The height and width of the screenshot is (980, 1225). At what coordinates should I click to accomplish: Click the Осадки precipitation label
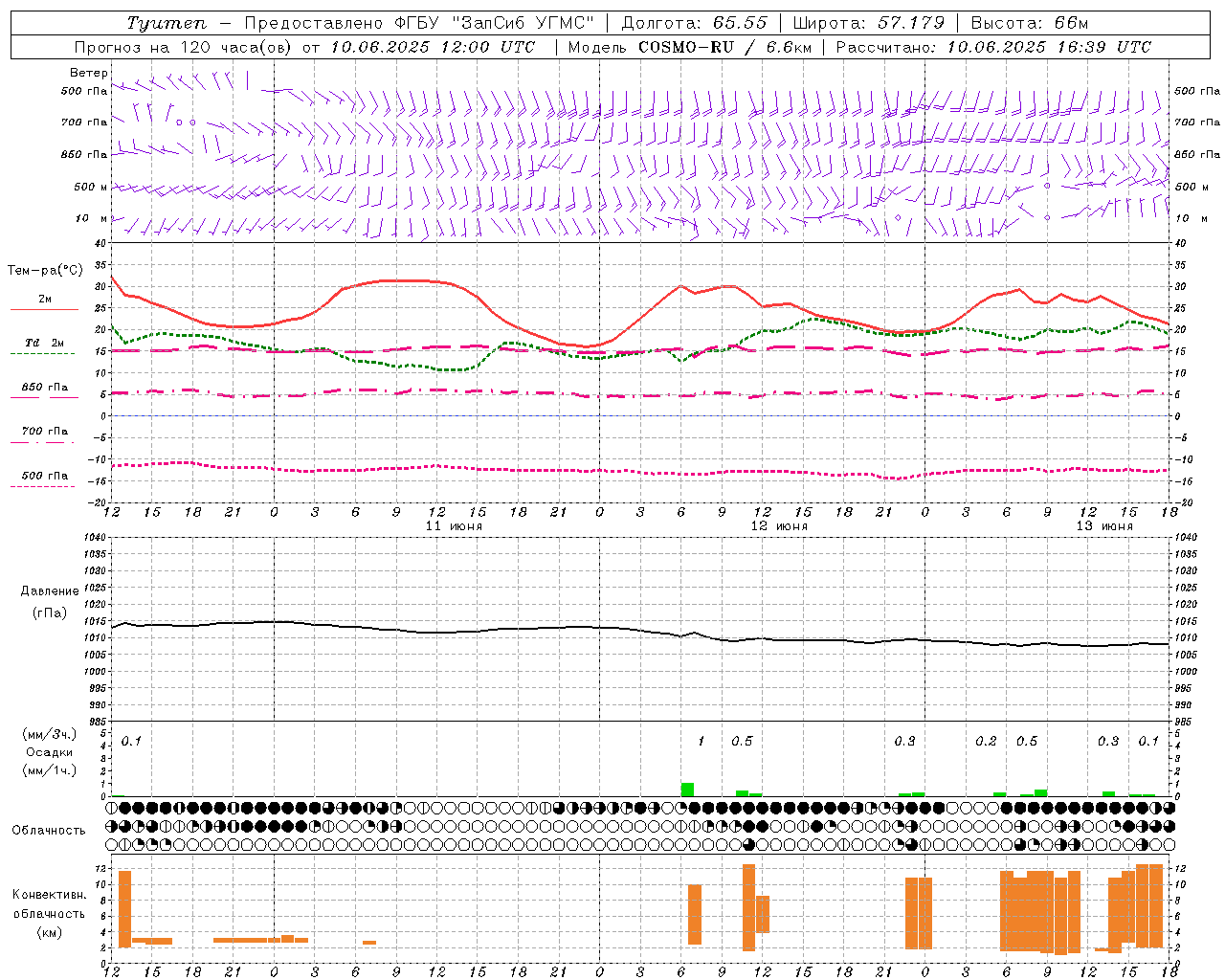point(50,752)
